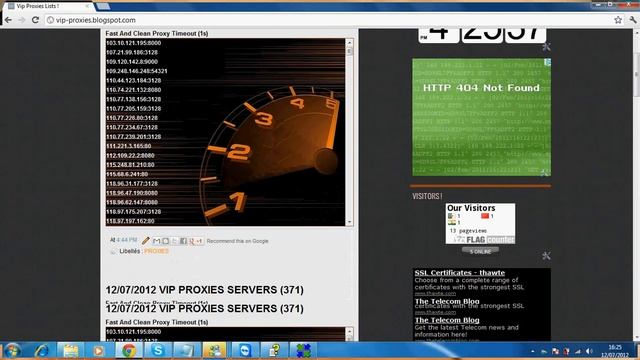Click the browser forward arrow
640x360 pixels.
22,20
